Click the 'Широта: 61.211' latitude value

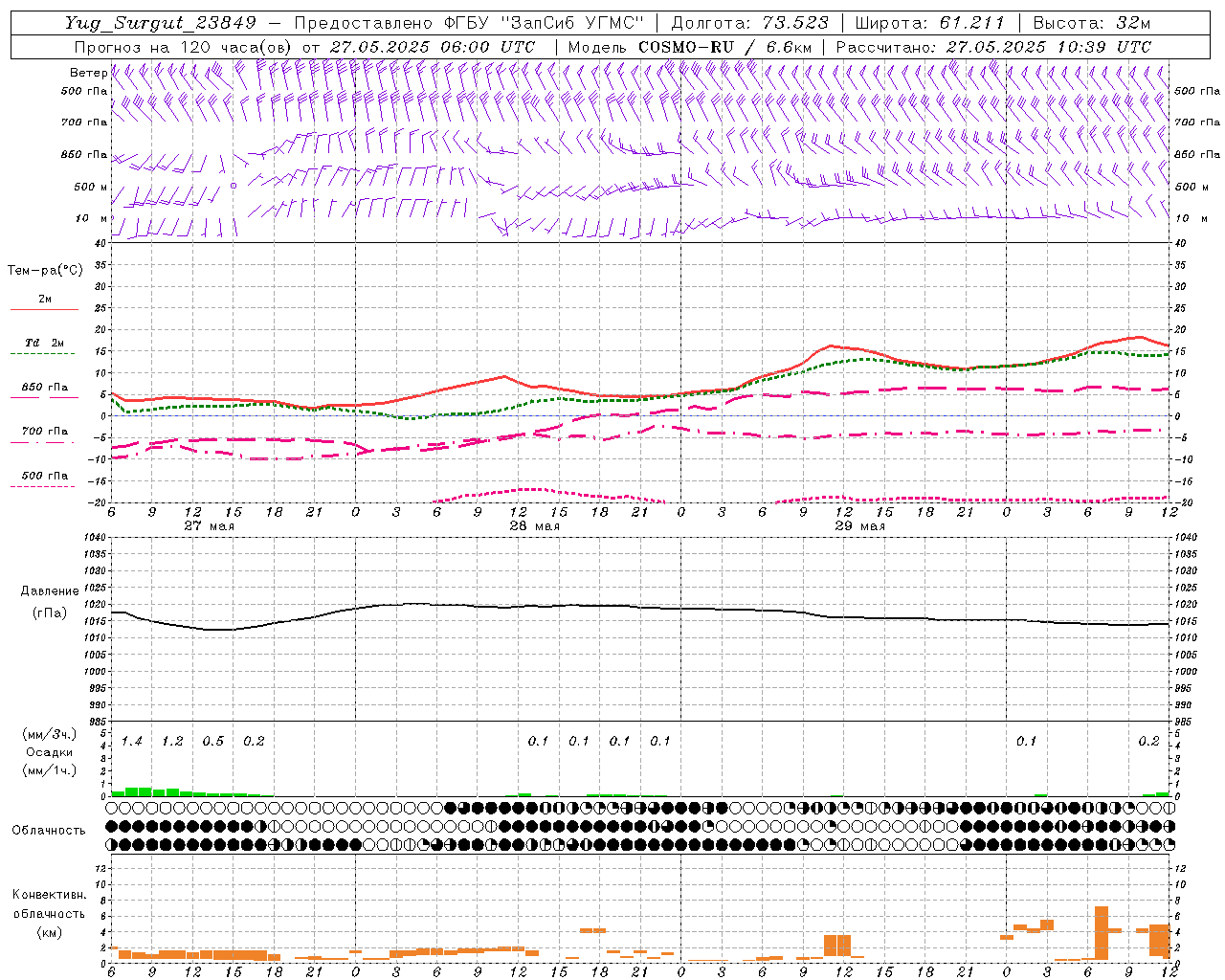[x=930, y=23]
